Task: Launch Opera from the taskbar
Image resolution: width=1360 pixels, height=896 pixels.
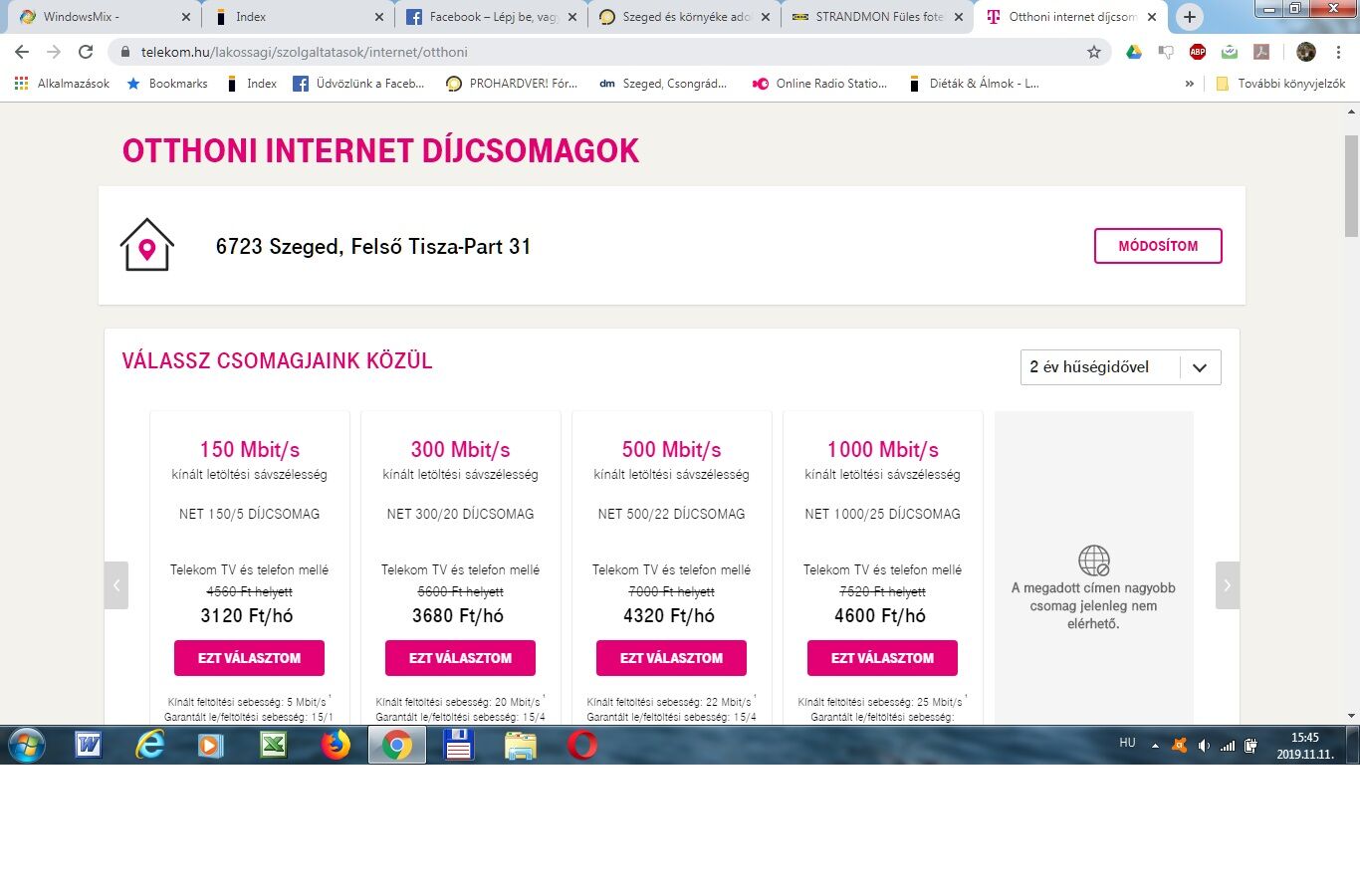Action: [x=582, y=745]
